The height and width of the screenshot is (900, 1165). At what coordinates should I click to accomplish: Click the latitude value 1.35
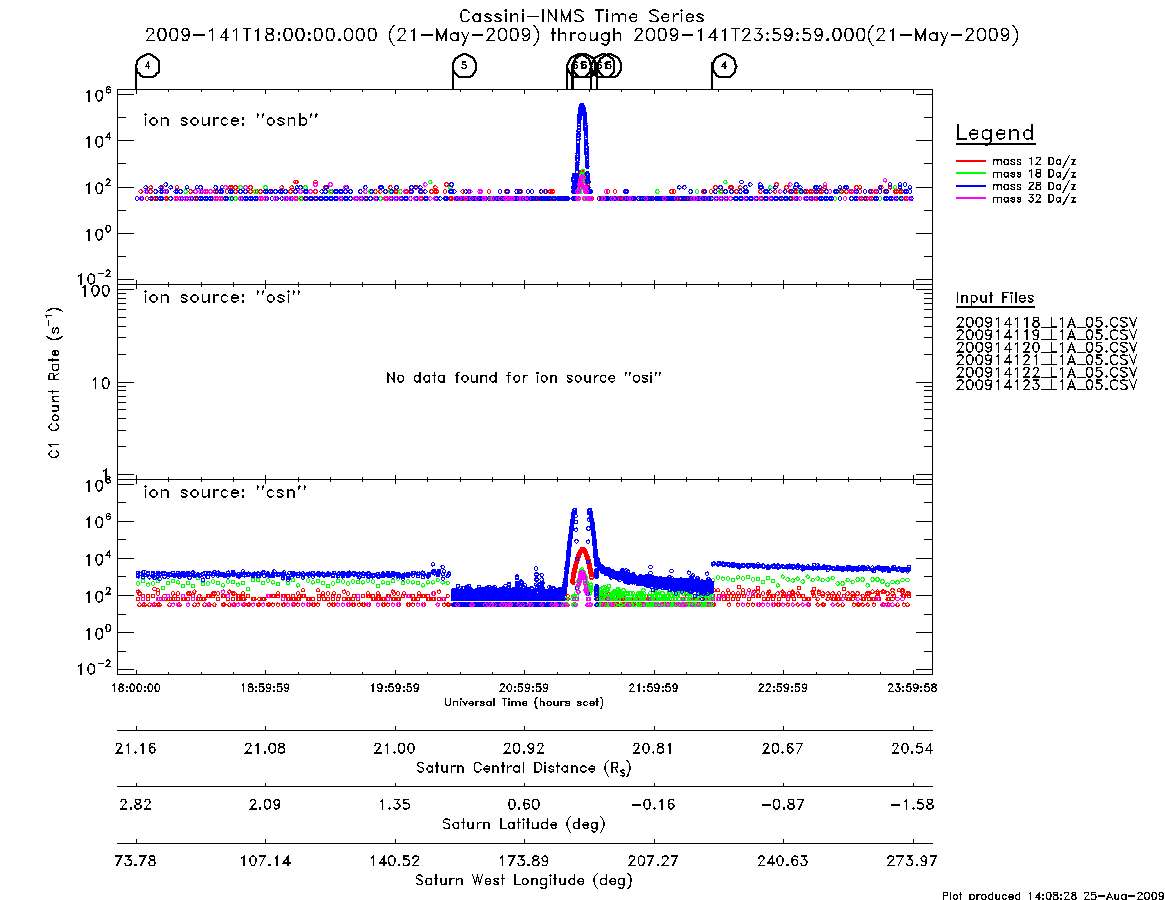(x=395, y=804)
